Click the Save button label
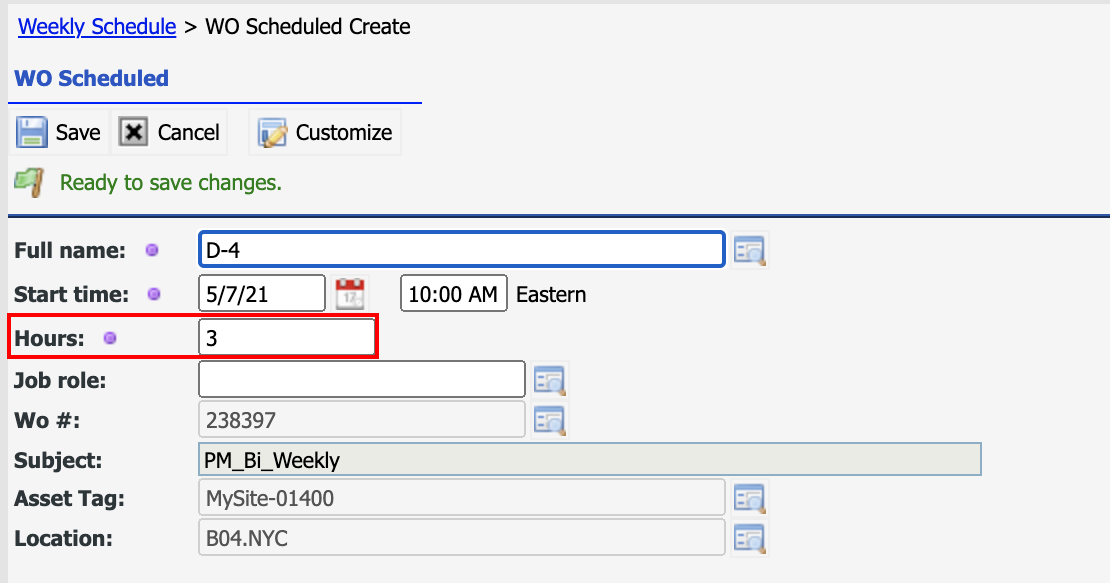The width and height of the screenshot is (1110, 583). coord(78,132)
